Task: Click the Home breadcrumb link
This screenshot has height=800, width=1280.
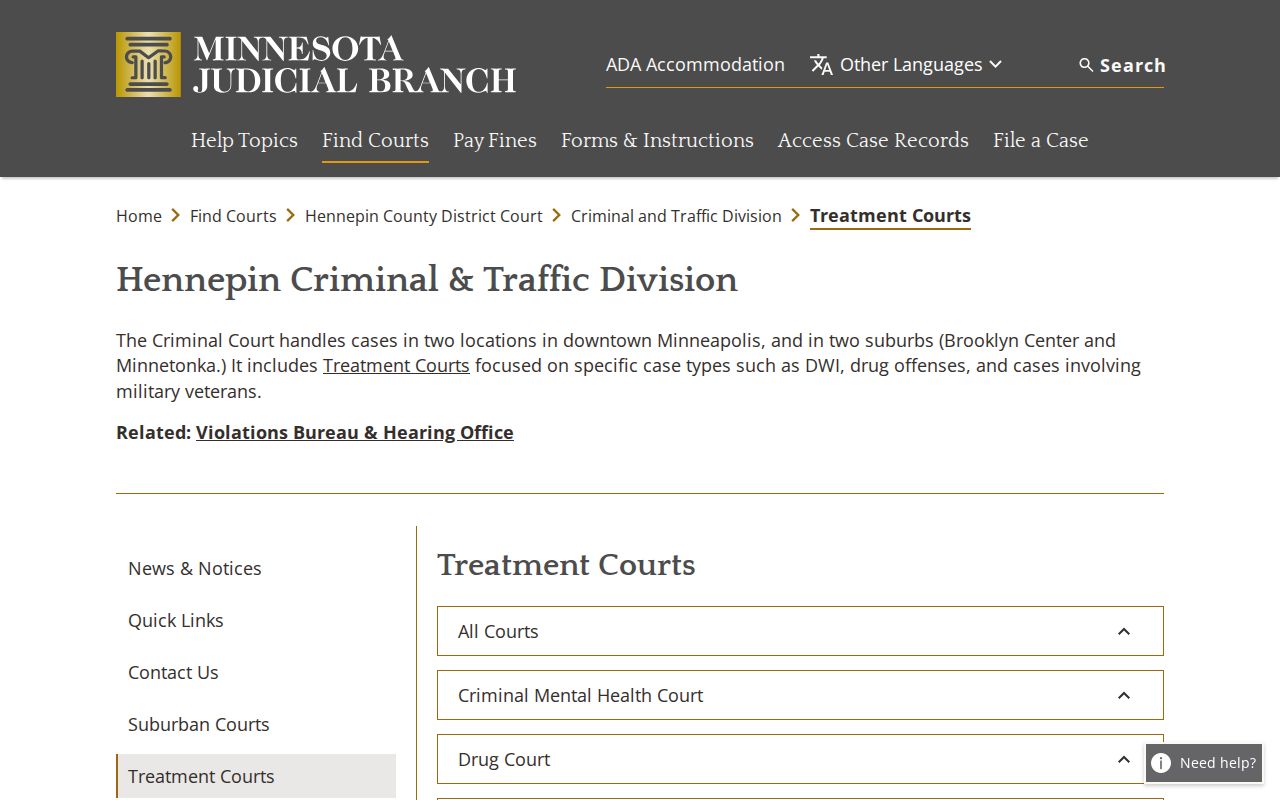Action: pos(139,216)
